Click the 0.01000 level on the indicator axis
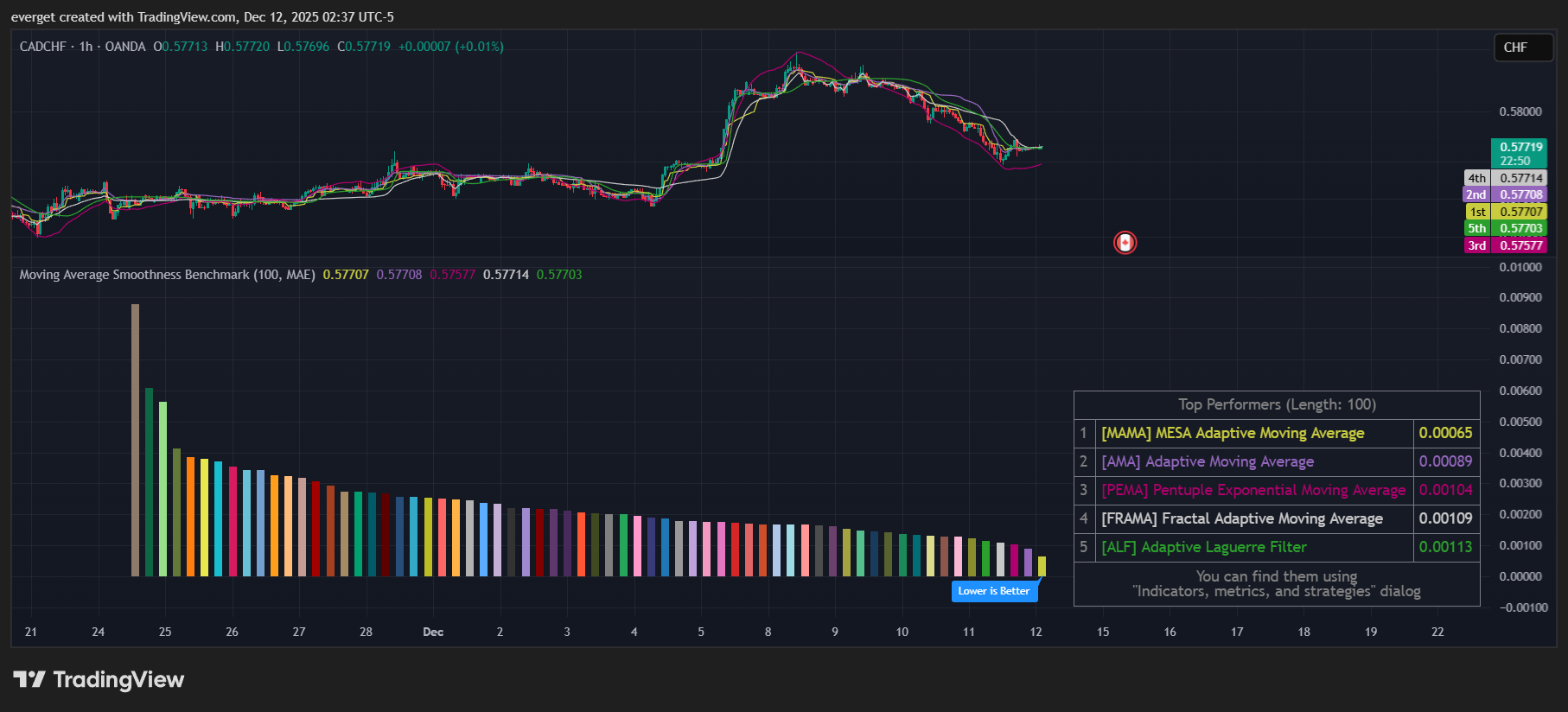Viewport: 1568px width, 712px height. (x=1520, y=267)
